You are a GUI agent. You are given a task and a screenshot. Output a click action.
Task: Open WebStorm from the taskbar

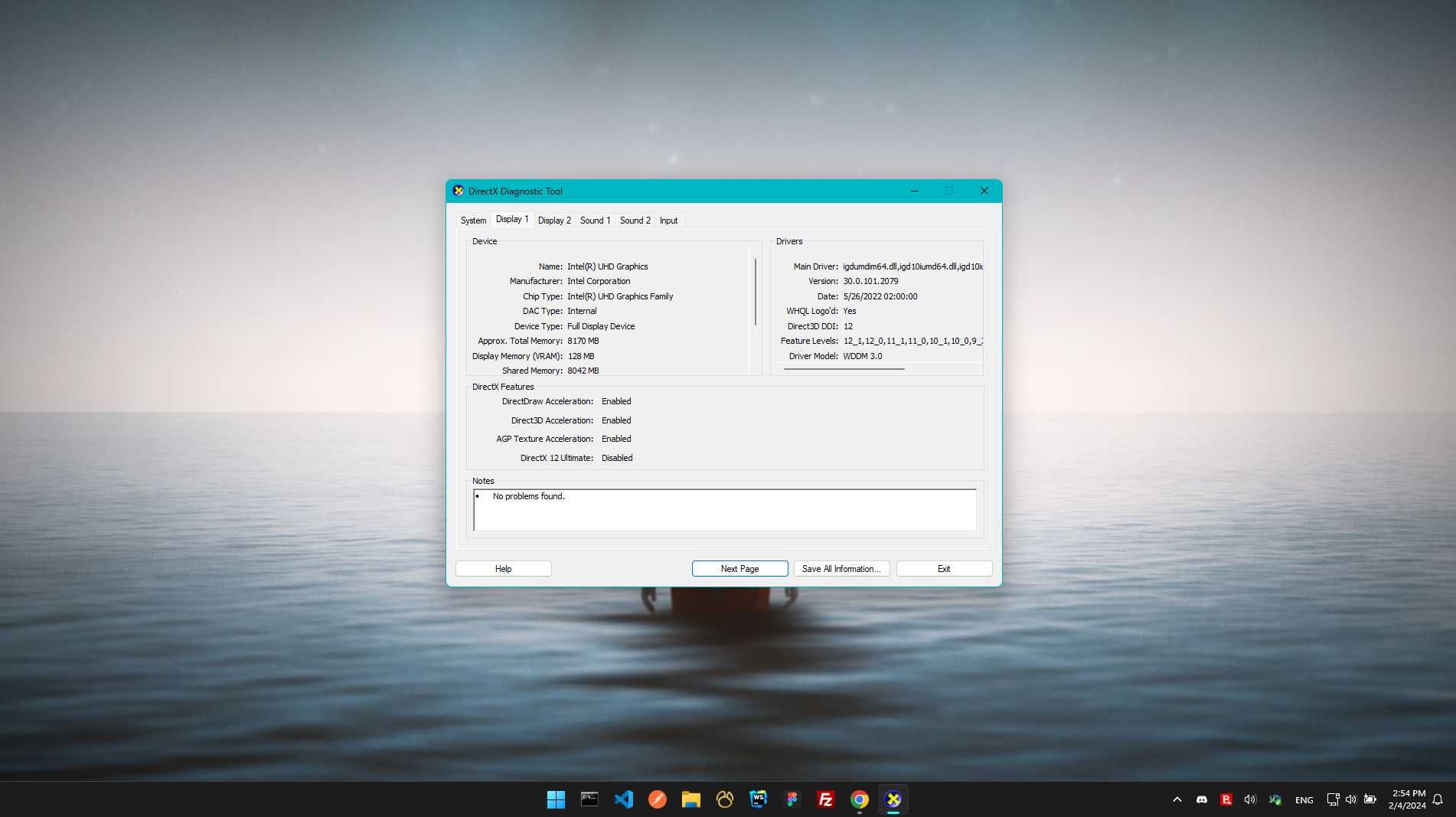click(x=758, y=799)
